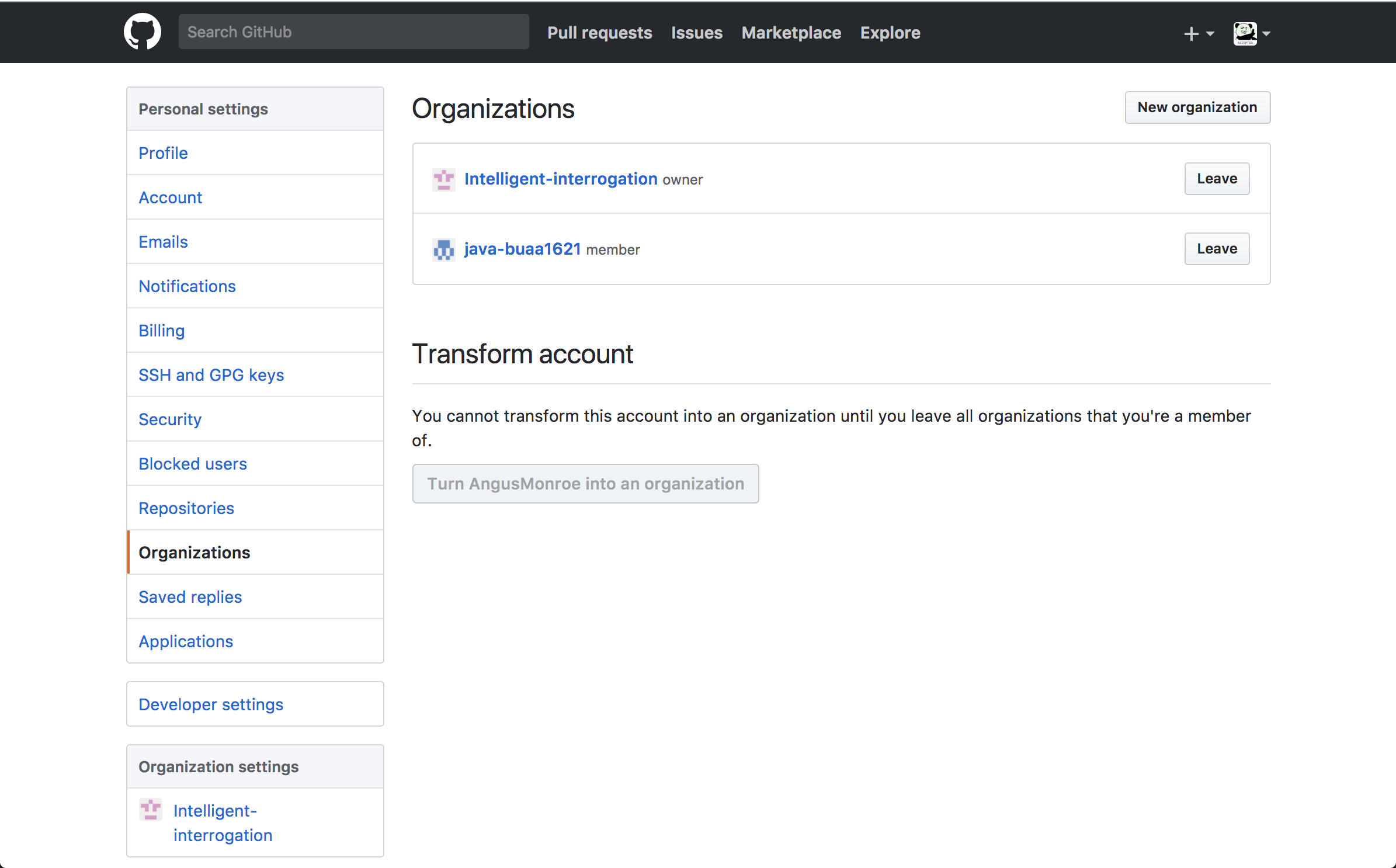Go to Pull requests
This screenshot has width=1396, height=868.
(x=599, y=33)
